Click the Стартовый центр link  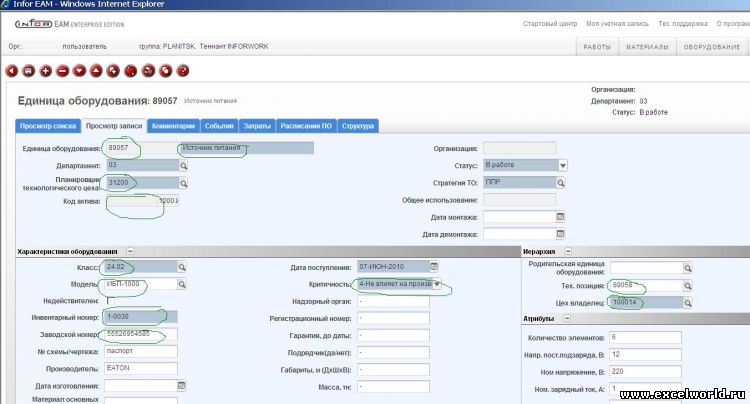click(547, 22)
